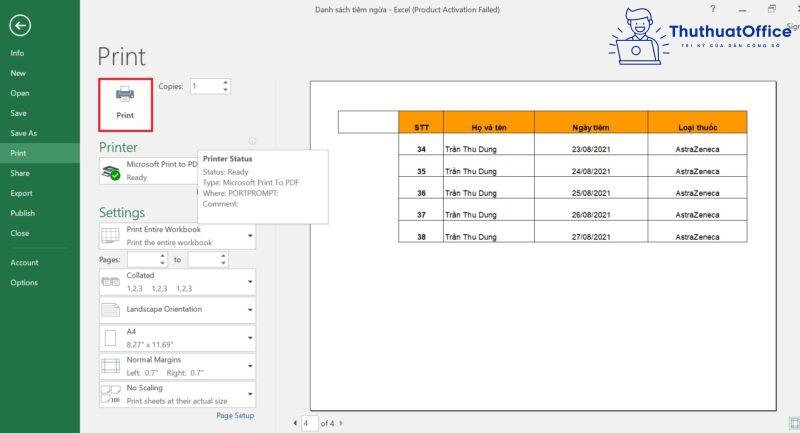The image size is (800, 433).
Task: Click AstraZeneca in row 36
Action: [697, 193]
